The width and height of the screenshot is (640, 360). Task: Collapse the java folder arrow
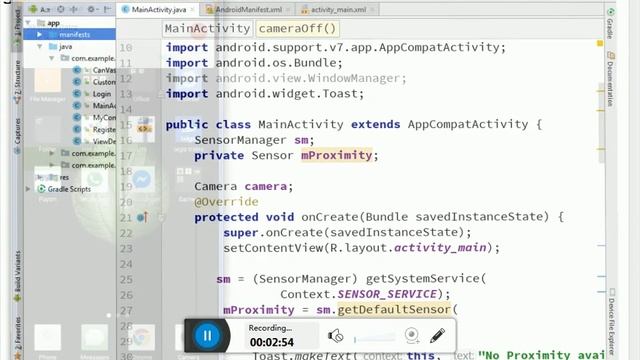click(40, 47)
